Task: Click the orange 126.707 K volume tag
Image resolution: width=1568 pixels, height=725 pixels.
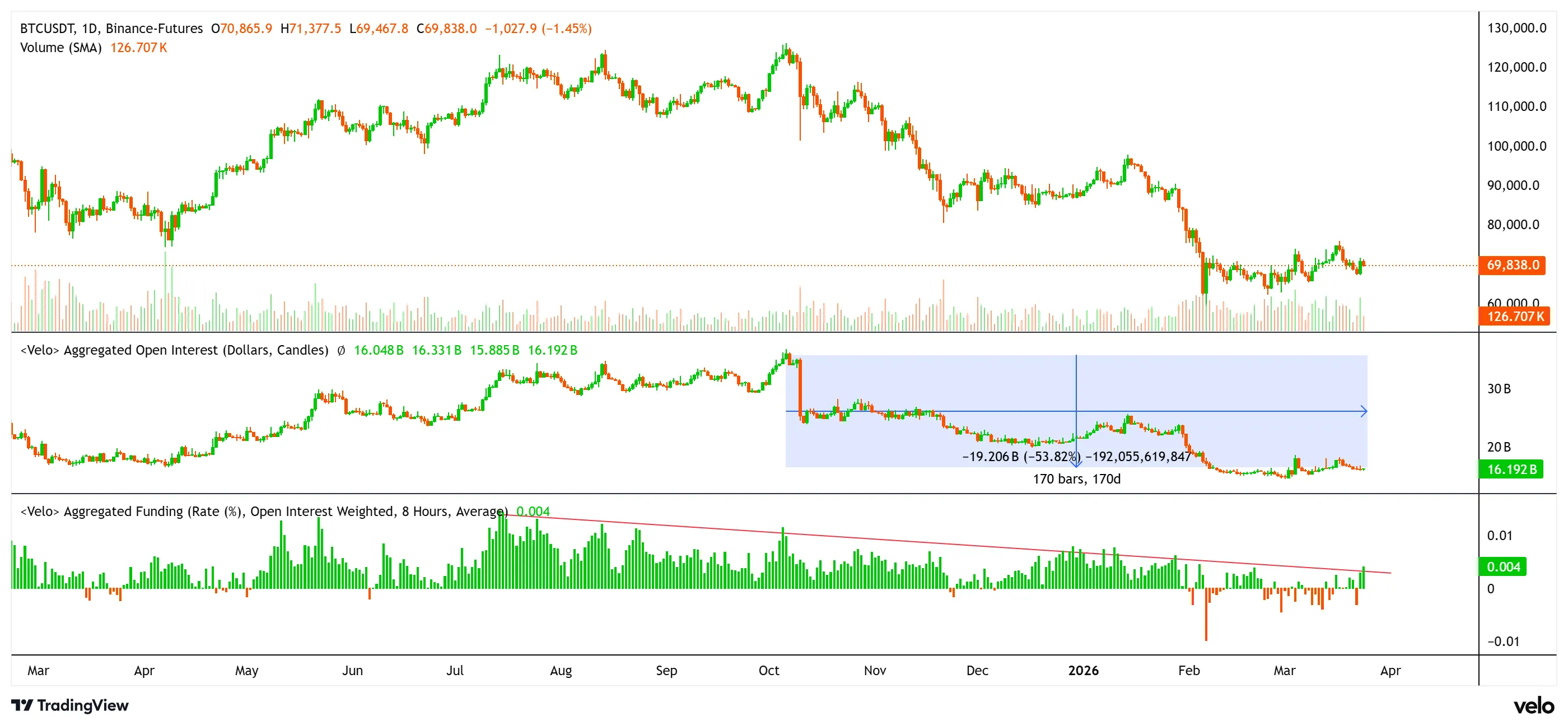Action: [x=1514, y=316]
